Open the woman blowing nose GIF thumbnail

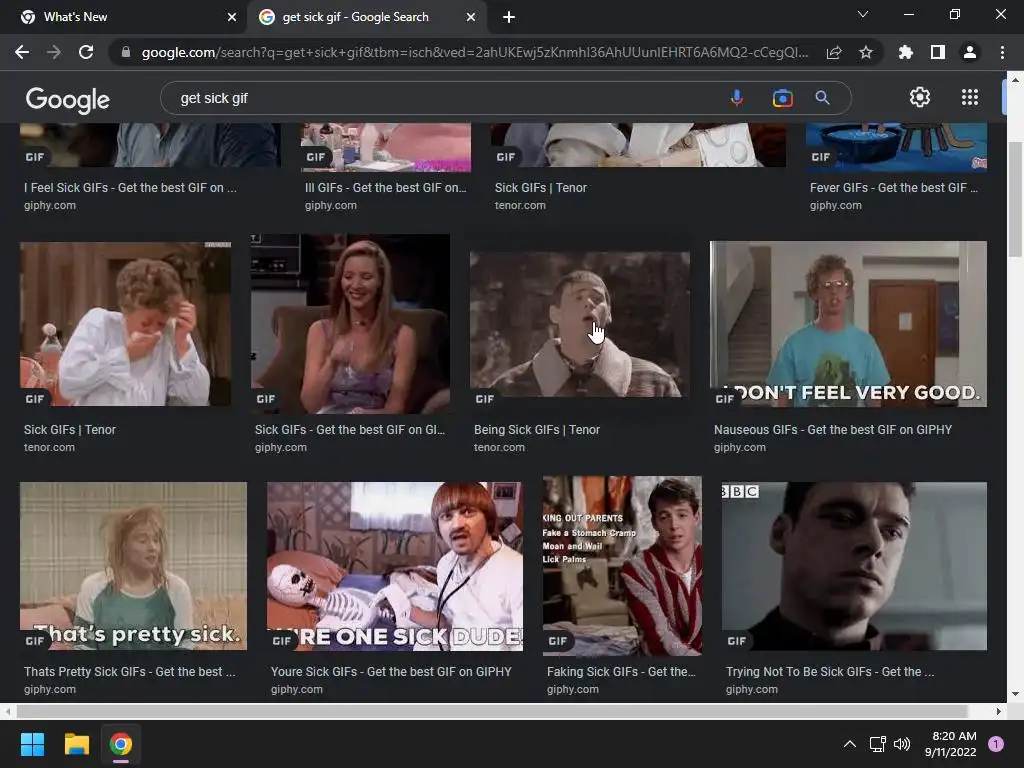pyautogui.click(x=125, y=324)
